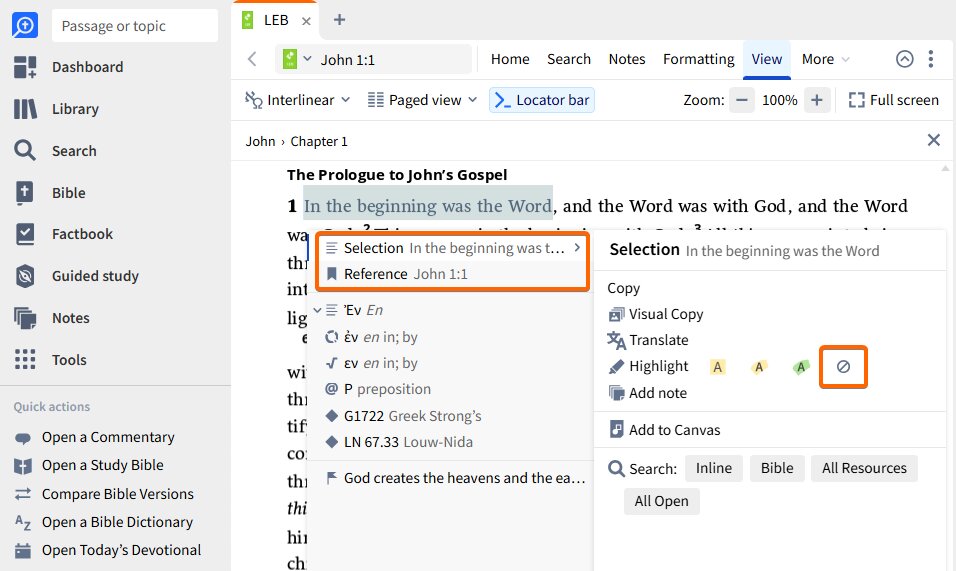The width and height of the screenshot is (956, 571).
Task: Select the Selection context menu row
Action: tap(452, 248)
